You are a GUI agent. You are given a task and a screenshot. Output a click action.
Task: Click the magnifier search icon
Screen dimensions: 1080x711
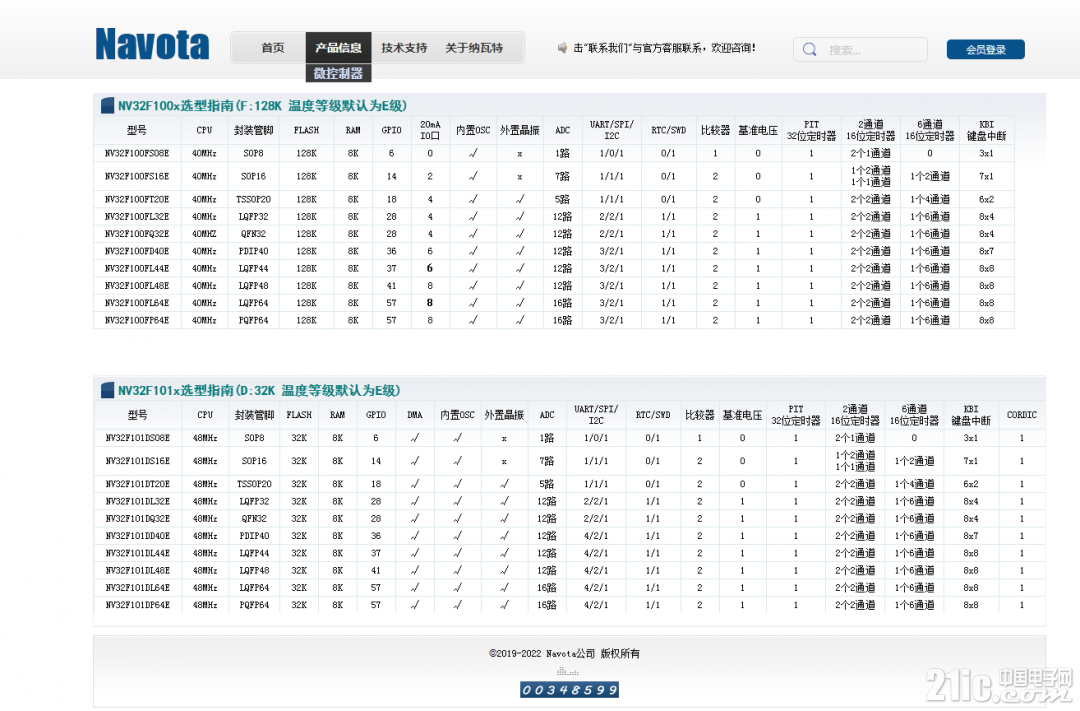[x=810, y=50]
